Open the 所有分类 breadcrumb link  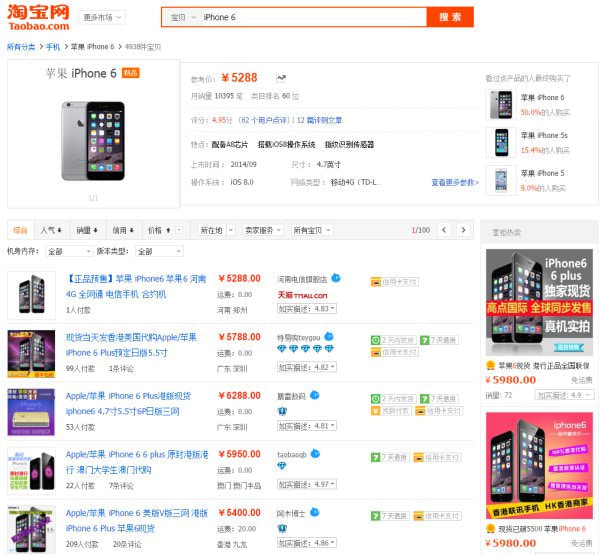click(x=21, y=47)
